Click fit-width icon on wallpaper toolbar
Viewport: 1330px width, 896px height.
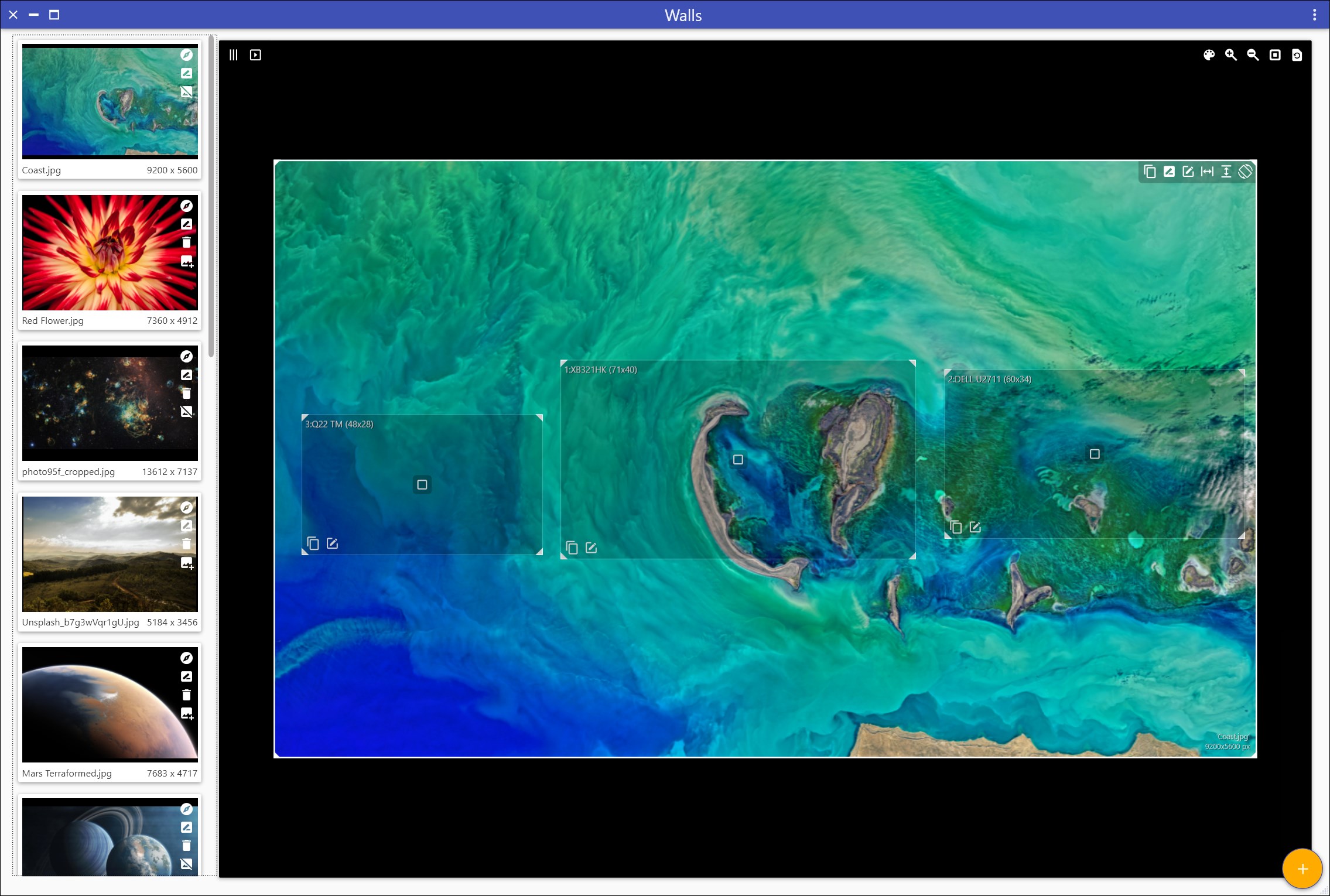(x=1207, y=172)
